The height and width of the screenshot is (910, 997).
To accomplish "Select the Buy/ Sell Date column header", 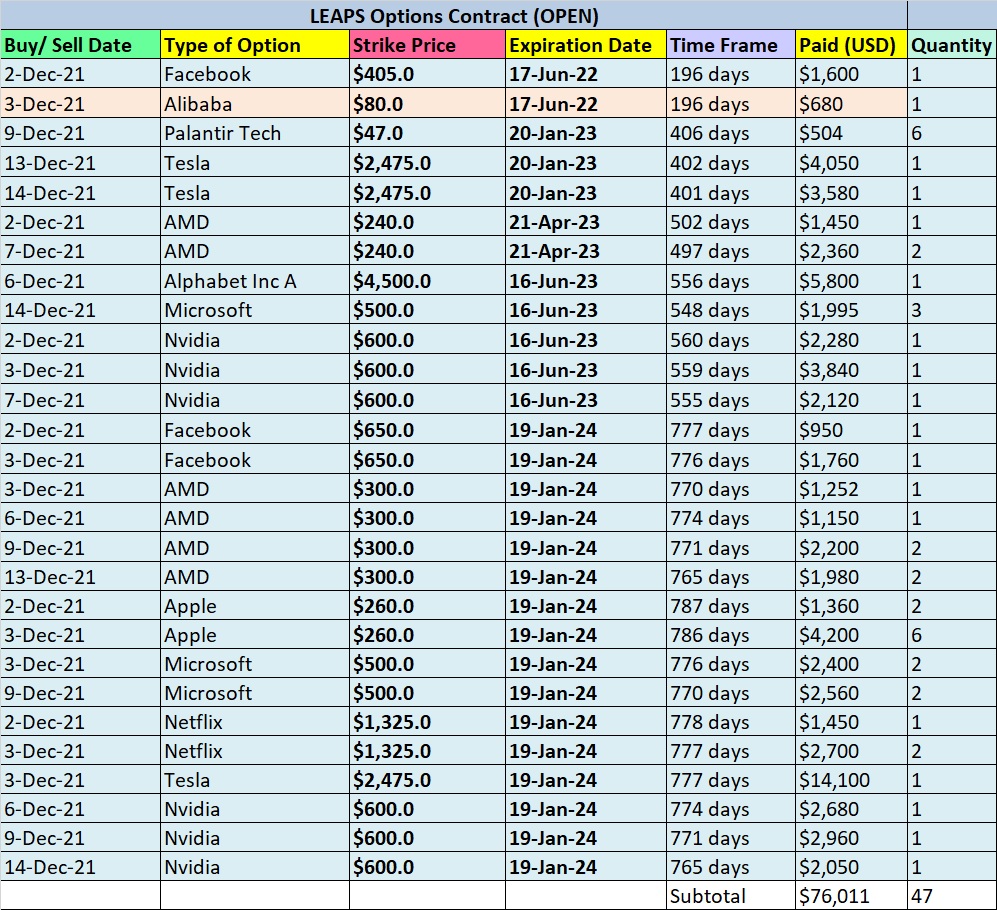I will (80, 45).
